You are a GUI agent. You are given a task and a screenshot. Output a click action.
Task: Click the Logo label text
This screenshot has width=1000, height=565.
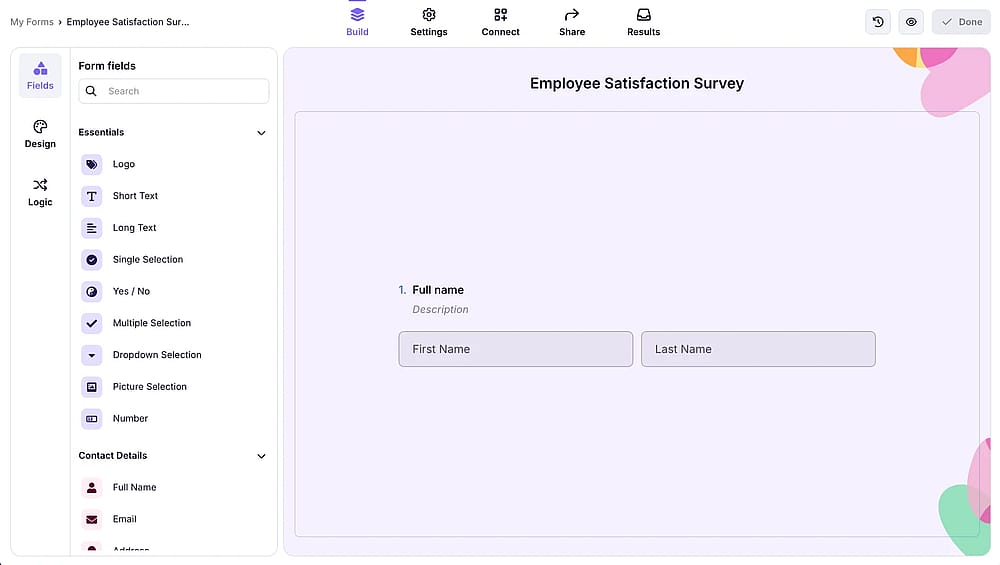(x=124, y=164)
